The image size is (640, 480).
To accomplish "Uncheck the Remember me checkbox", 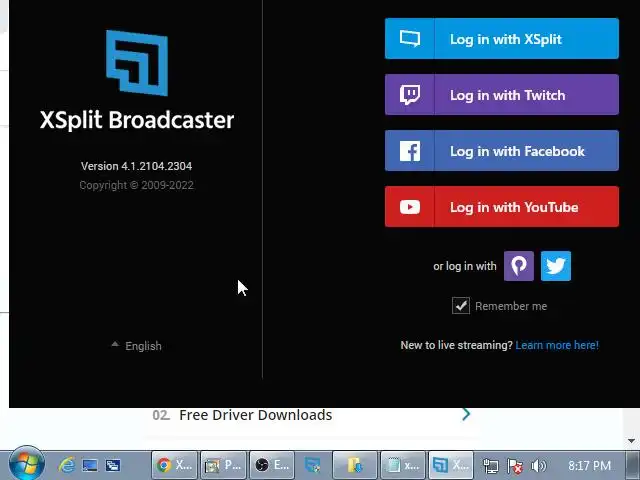I will (x=461, y=306).
